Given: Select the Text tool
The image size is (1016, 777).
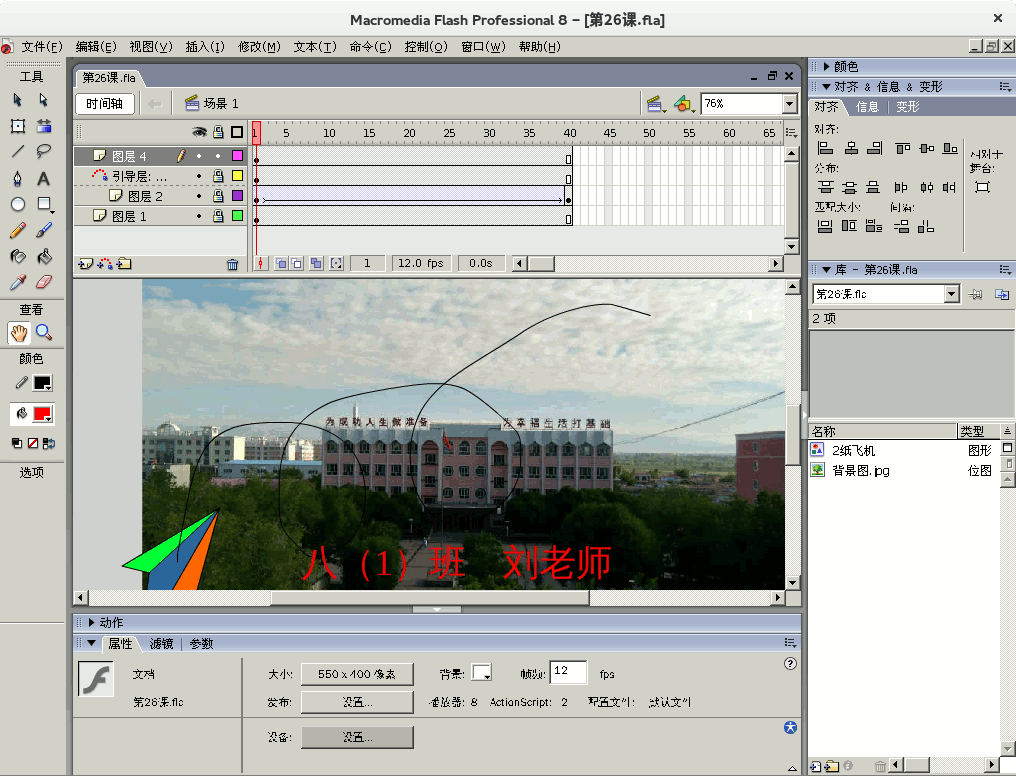Looking at the screenshot, I should pyautogui.click(x=43, y=178).
